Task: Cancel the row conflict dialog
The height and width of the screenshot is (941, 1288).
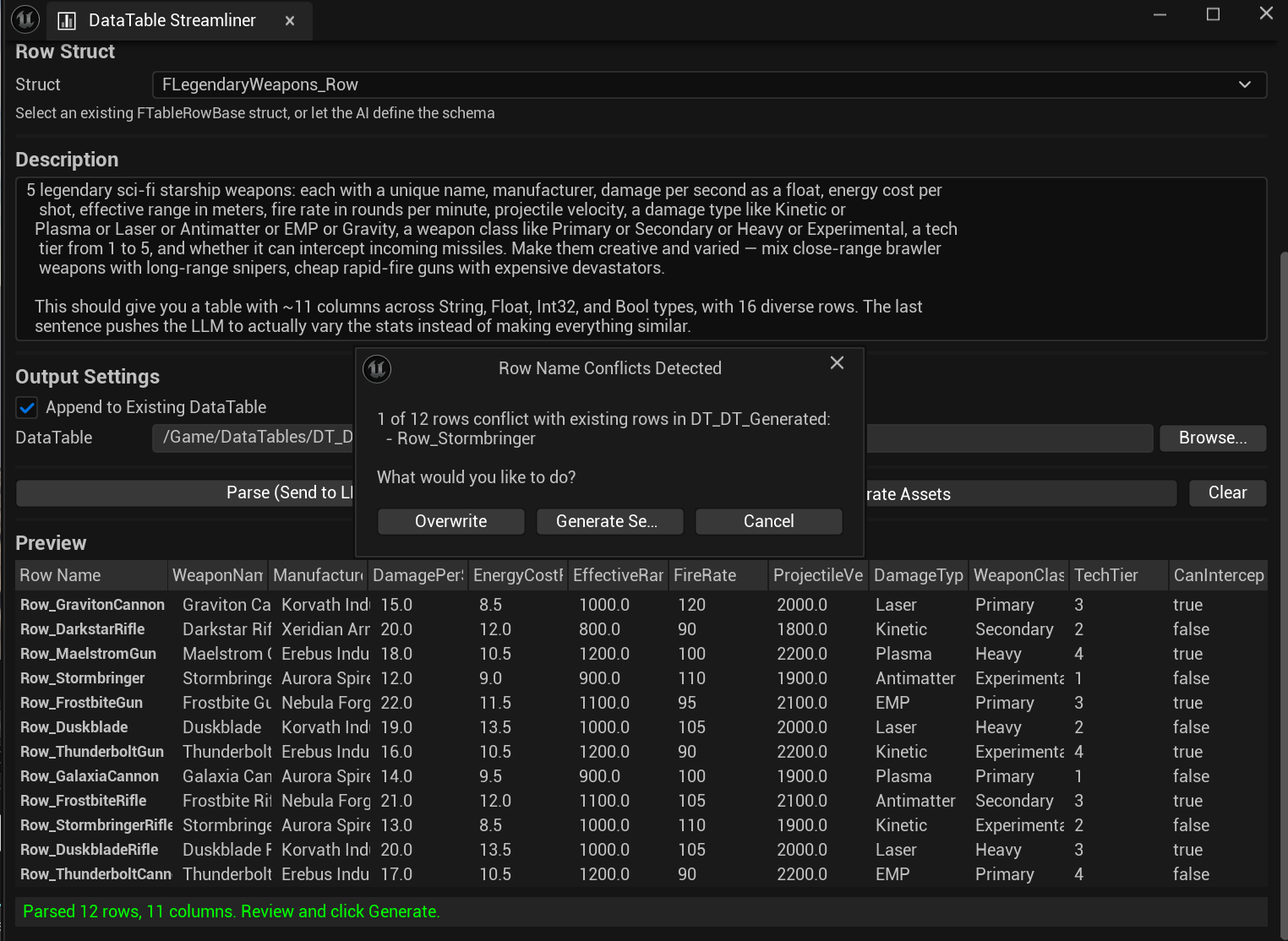Action: [768, 521]
